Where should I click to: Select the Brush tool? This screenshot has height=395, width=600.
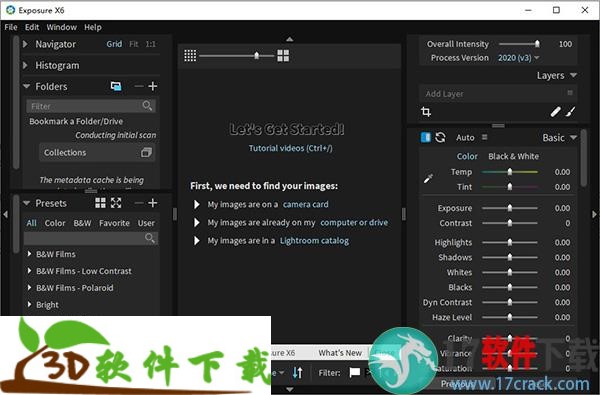[571, 112]
